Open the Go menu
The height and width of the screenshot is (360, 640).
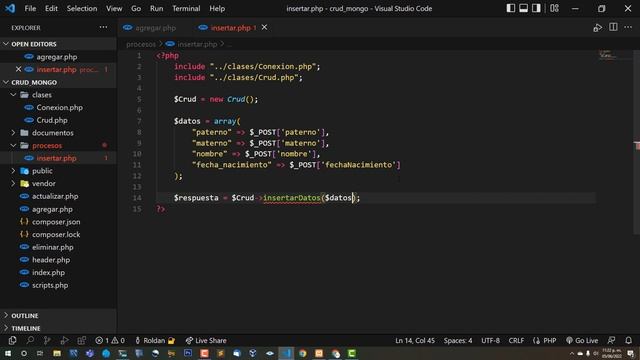click(136, 8)
